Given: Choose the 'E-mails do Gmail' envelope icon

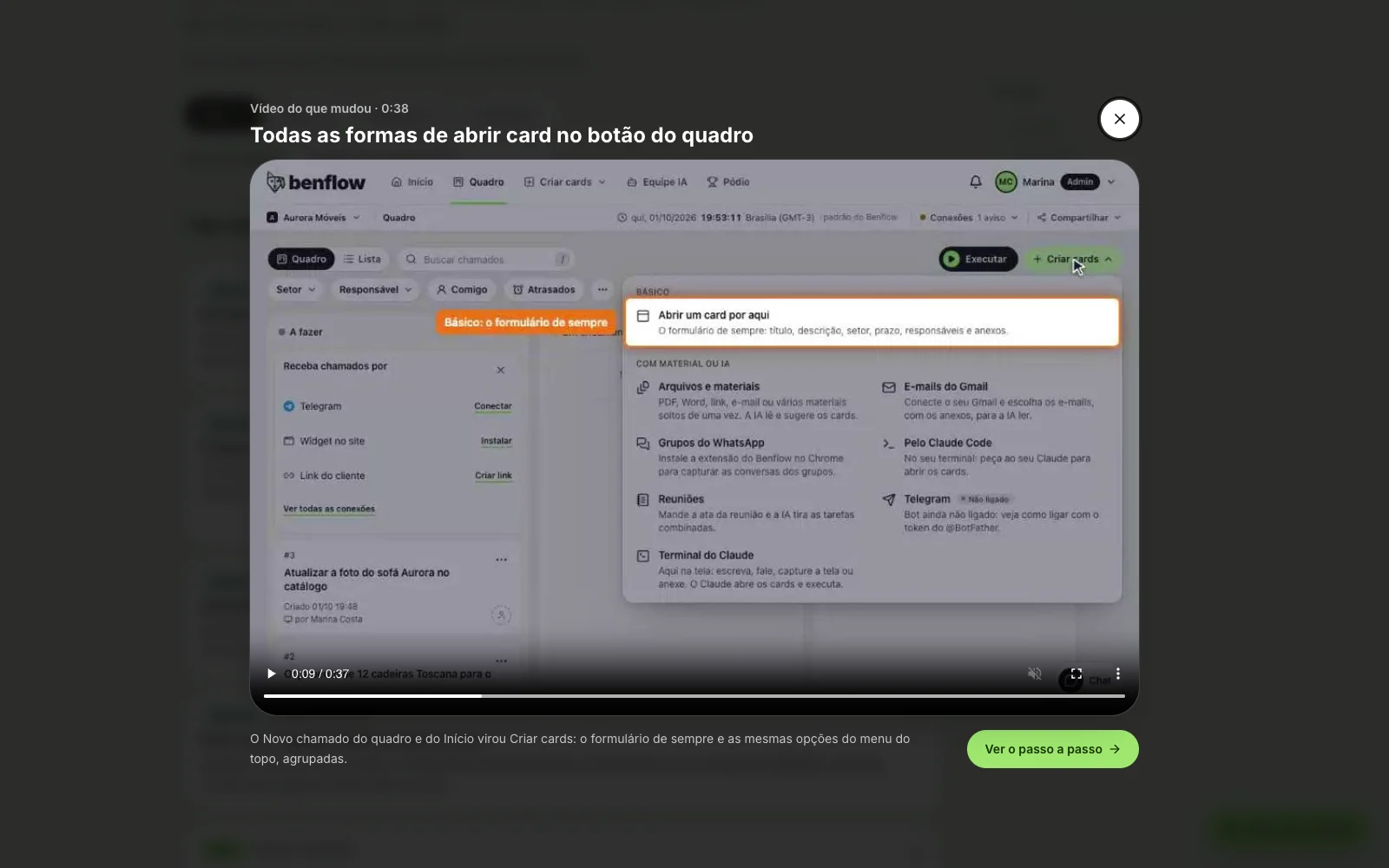Looking at the screenshot, I should (889, 388).
